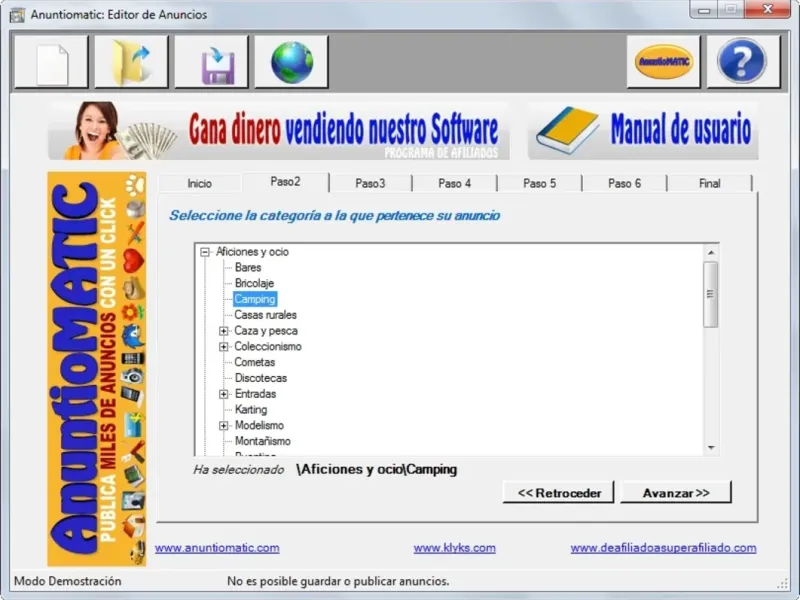This screenshot has height=600, width=800.
Task: Jump to the Final tab
Action: 710,184
